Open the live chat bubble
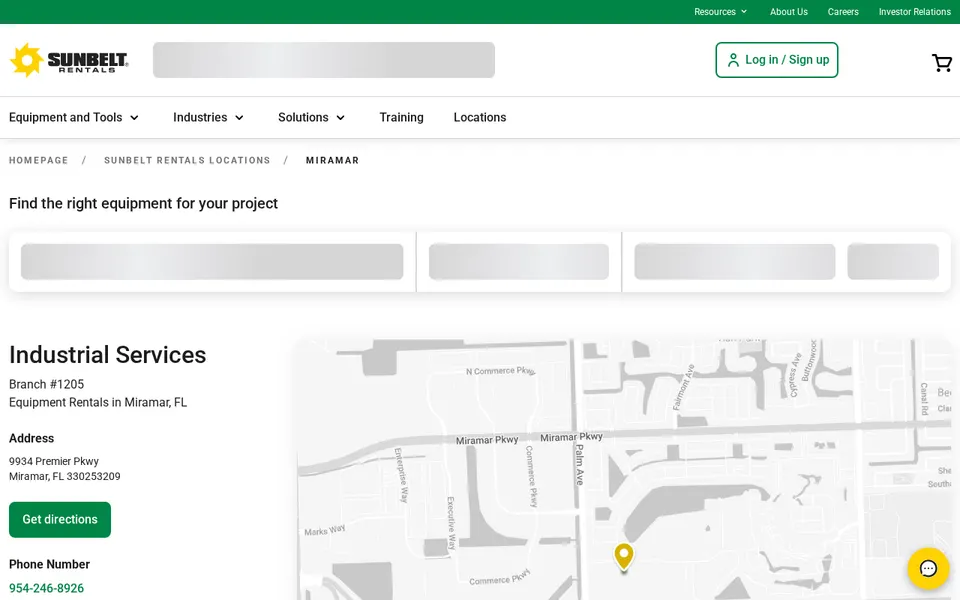The image size is (960, 600). (x=928, y=568)
